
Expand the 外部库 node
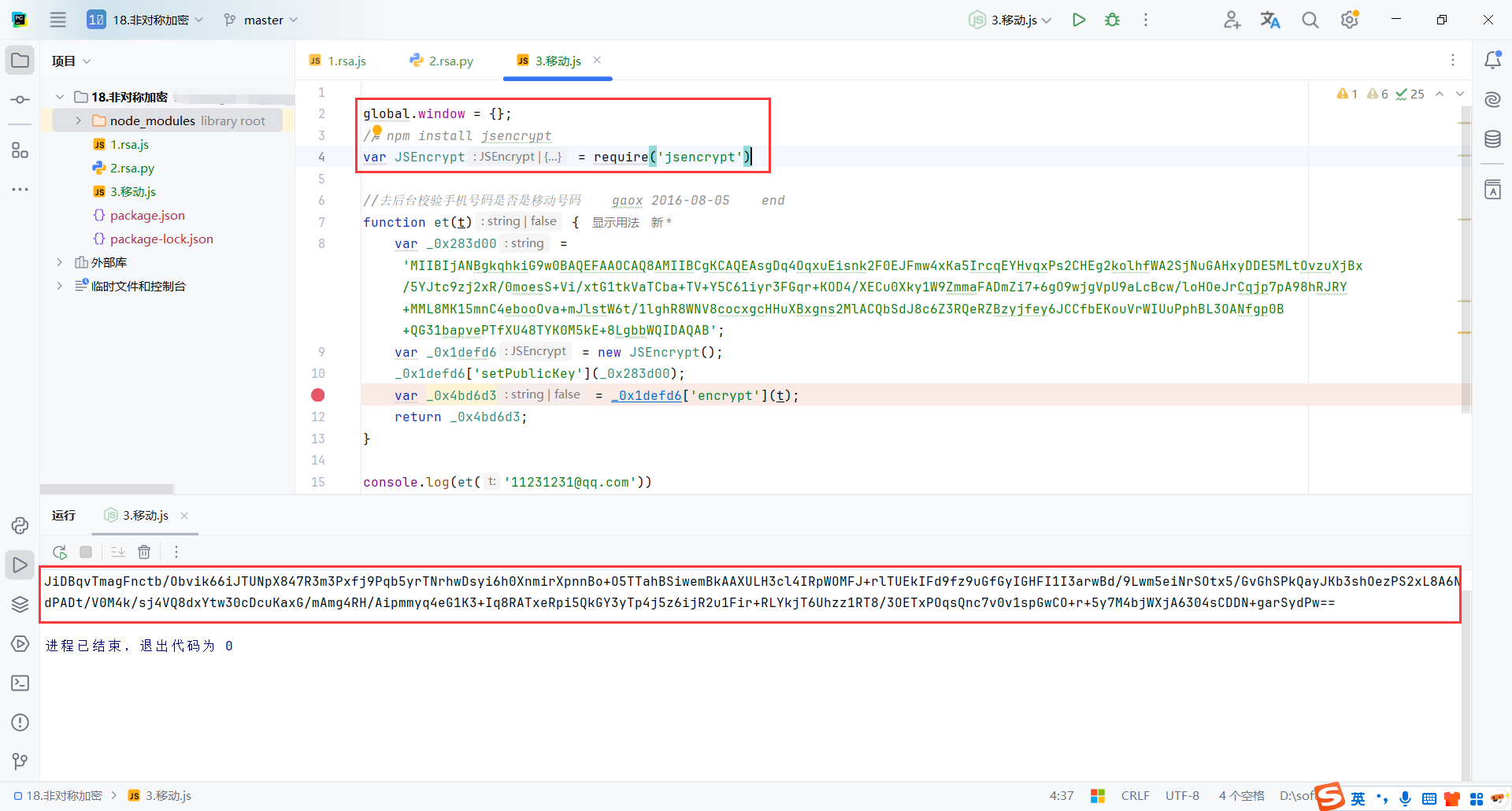click(60, 262)
